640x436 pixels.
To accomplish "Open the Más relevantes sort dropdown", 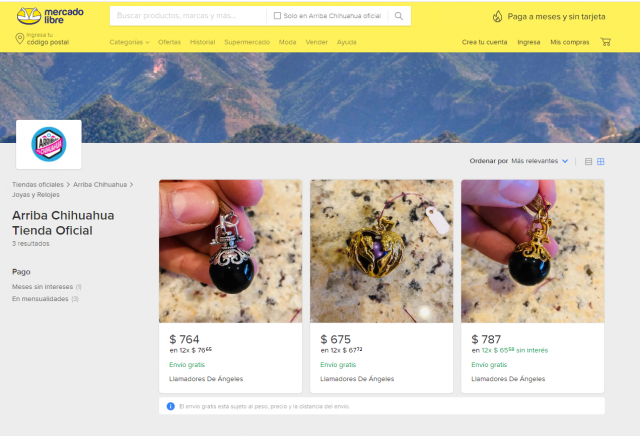I will [x=539, y=161].
